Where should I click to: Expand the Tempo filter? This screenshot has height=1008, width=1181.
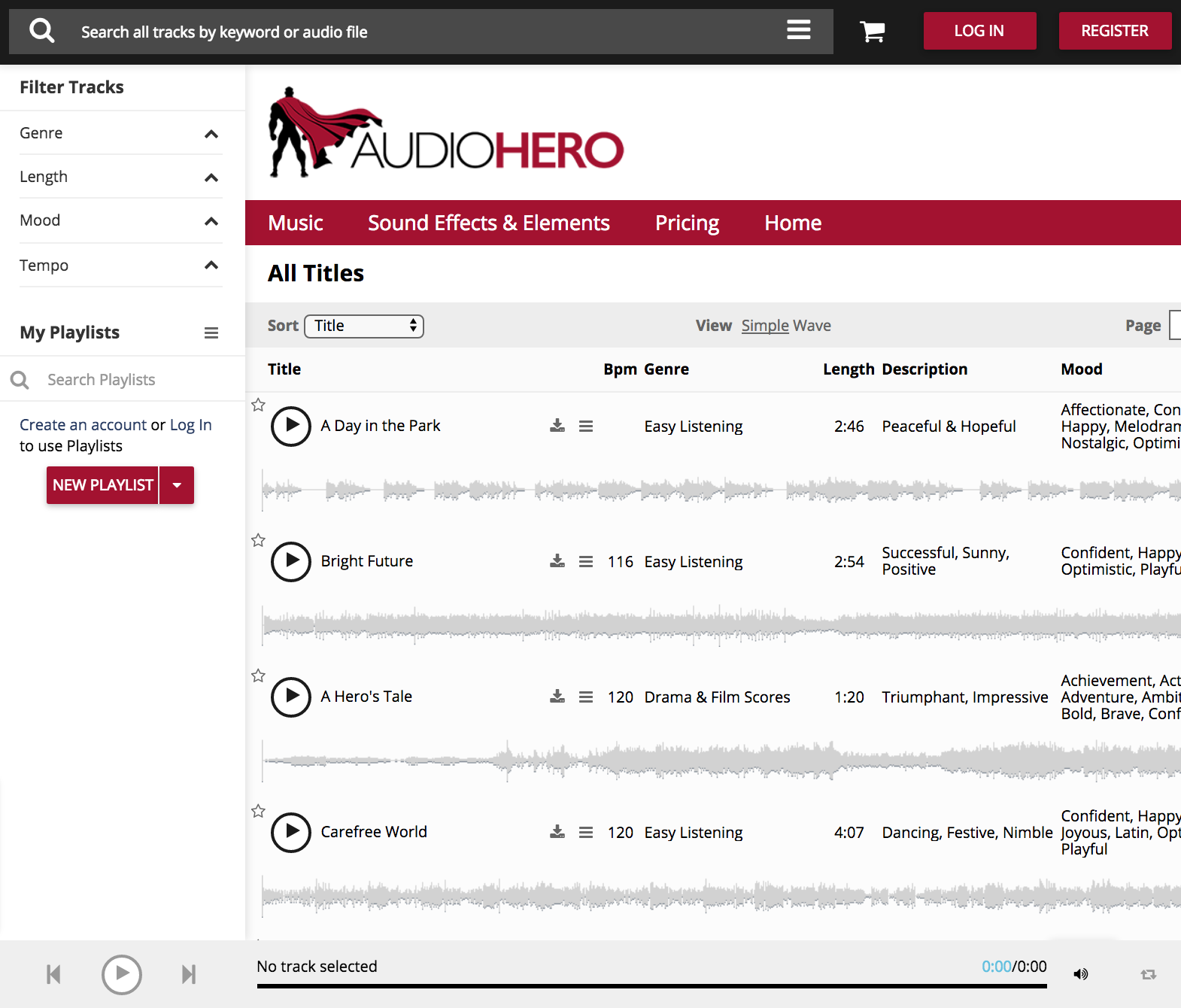[121, 266]
